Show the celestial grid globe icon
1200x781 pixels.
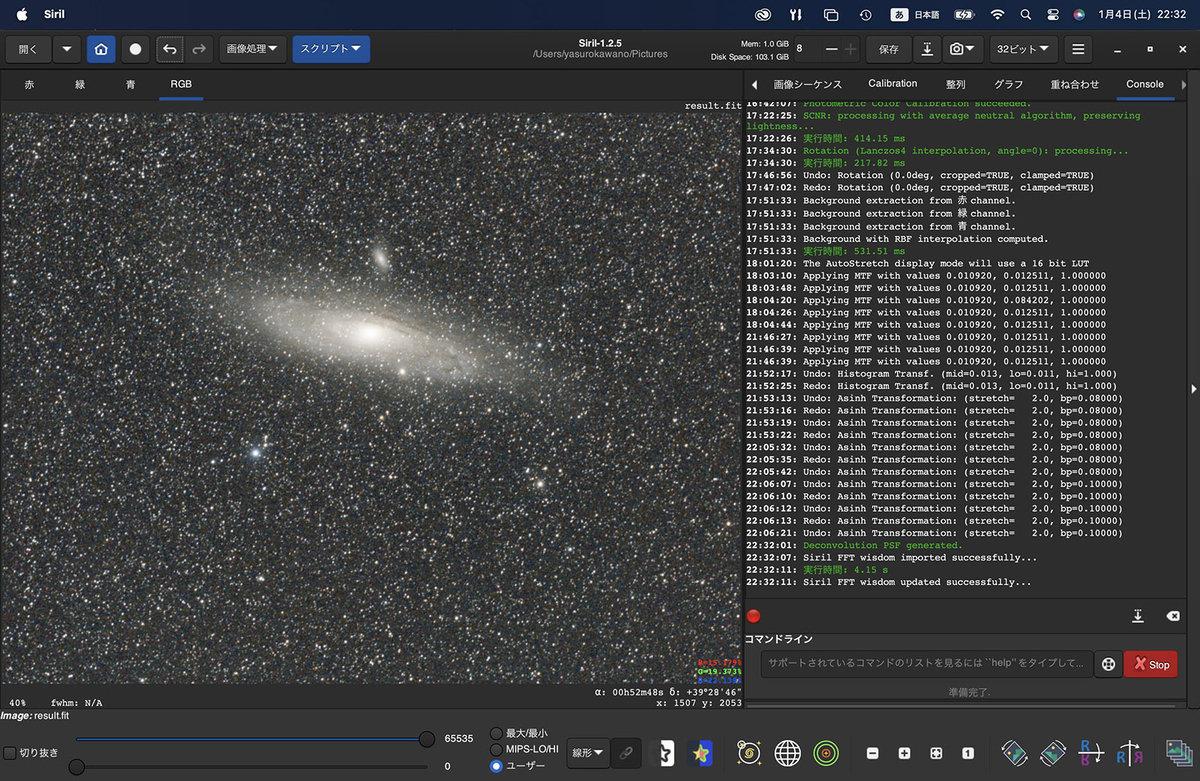click(787, 752)
